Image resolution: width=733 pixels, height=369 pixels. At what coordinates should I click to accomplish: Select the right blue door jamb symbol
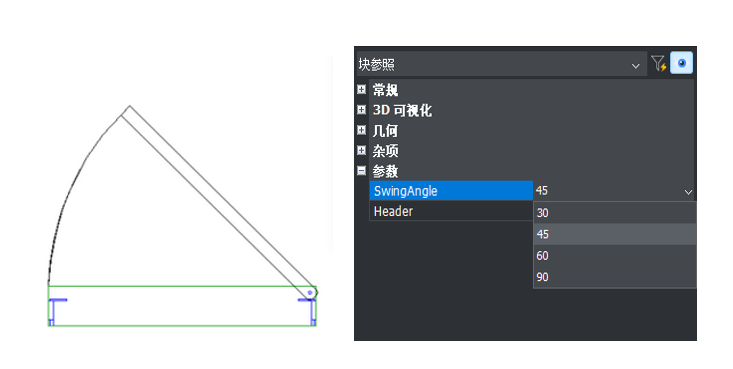(307, 311)
